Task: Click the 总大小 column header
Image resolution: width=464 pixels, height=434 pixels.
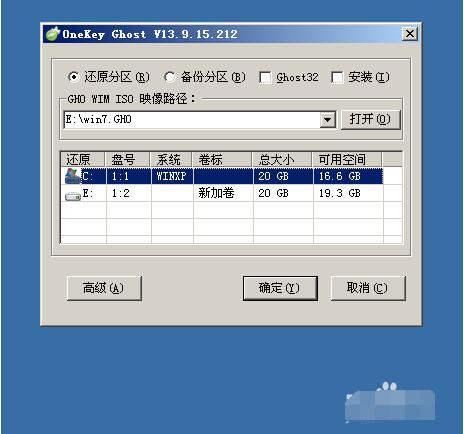Action: click(x=282, y=159)
